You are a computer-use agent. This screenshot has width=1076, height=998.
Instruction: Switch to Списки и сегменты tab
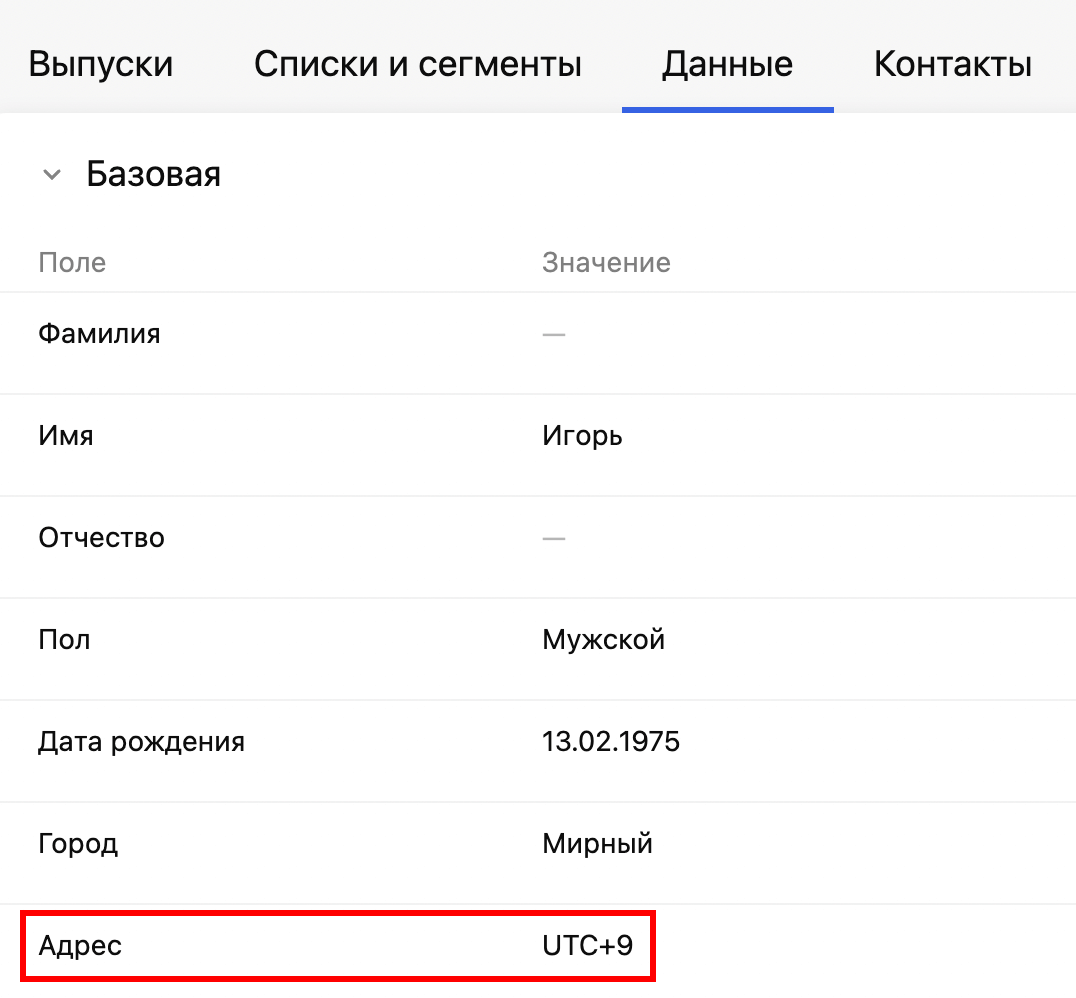coord(417,65)
